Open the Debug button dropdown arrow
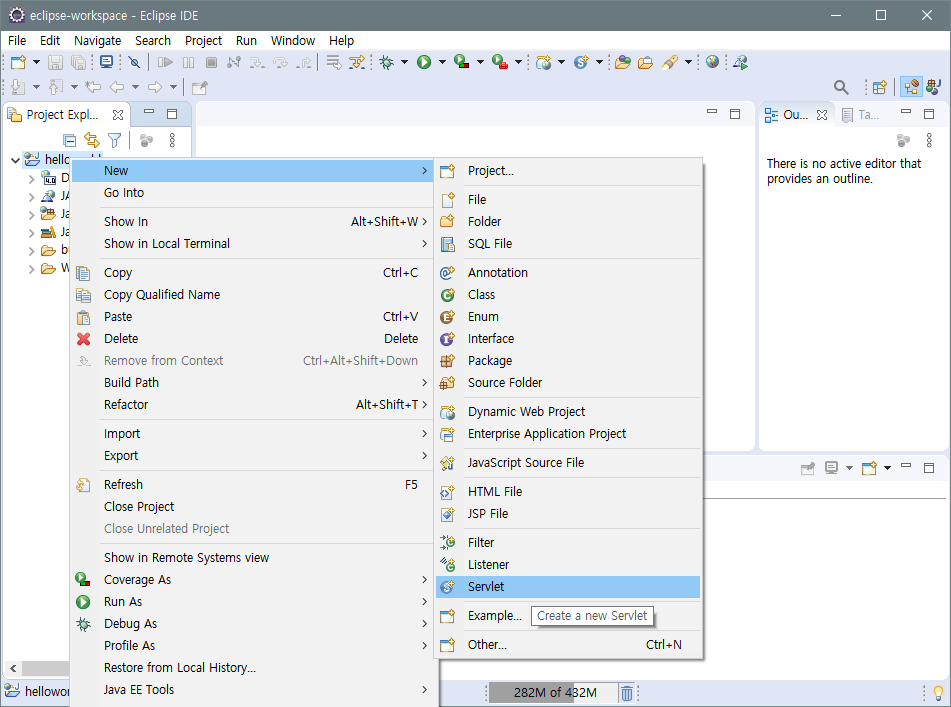This screenshot has width=951, height=707. coord(405,62)
